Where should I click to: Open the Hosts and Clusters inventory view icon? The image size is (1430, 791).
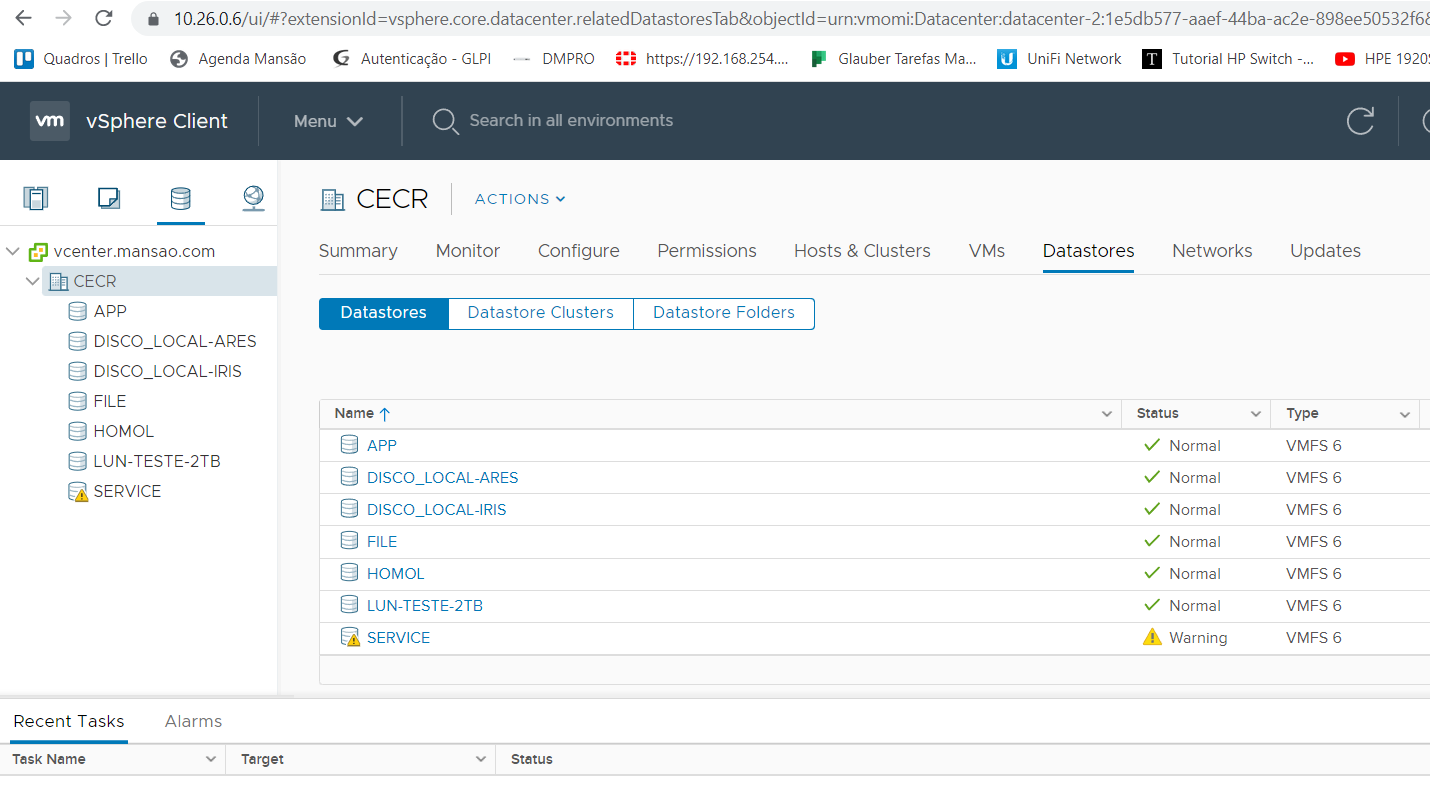(x=36, y=198)
